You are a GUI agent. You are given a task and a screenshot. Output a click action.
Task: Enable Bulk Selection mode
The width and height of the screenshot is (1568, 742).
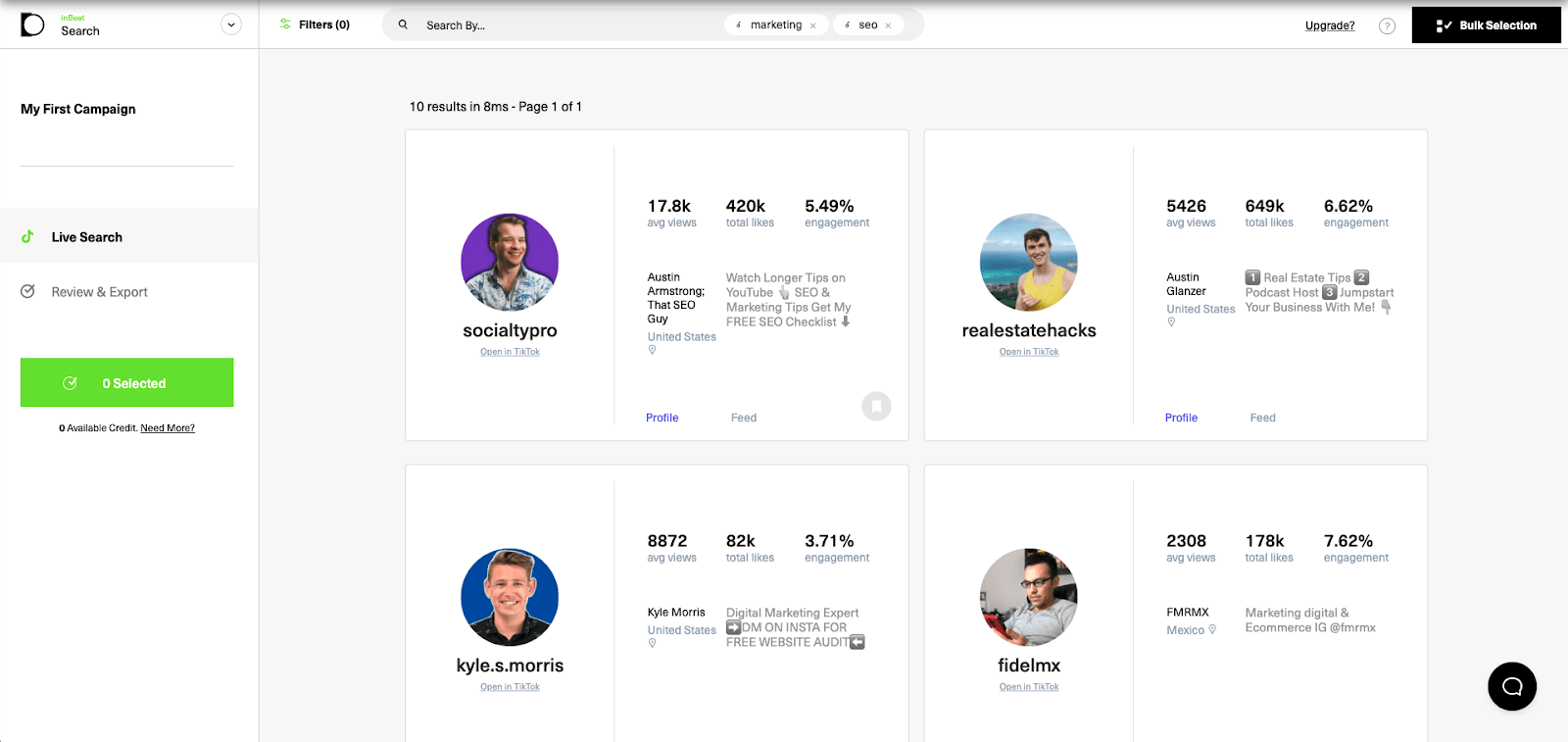[1486, 25]
